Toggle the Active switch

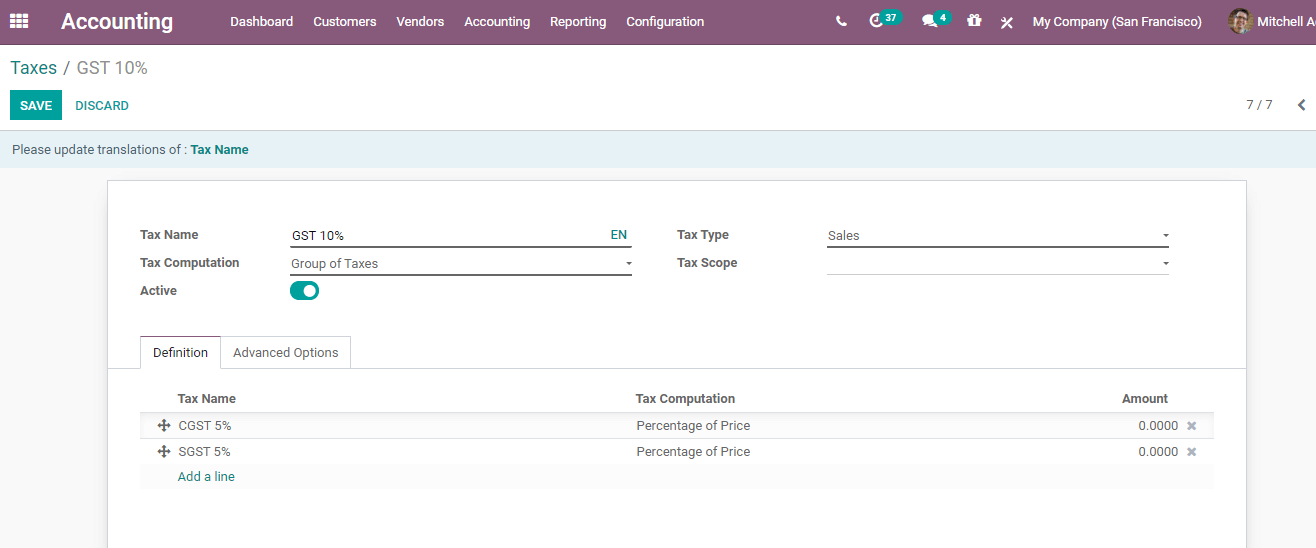click(x=304, y=291)
